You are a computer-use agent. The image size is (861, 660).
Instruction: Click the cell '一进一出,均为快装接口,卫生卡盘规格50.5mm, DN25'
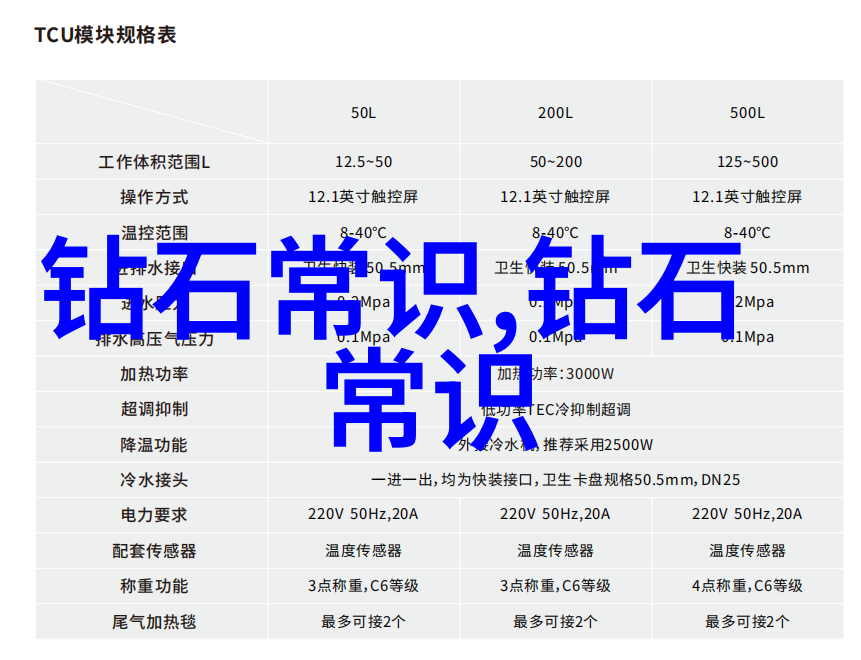point(555,480)
